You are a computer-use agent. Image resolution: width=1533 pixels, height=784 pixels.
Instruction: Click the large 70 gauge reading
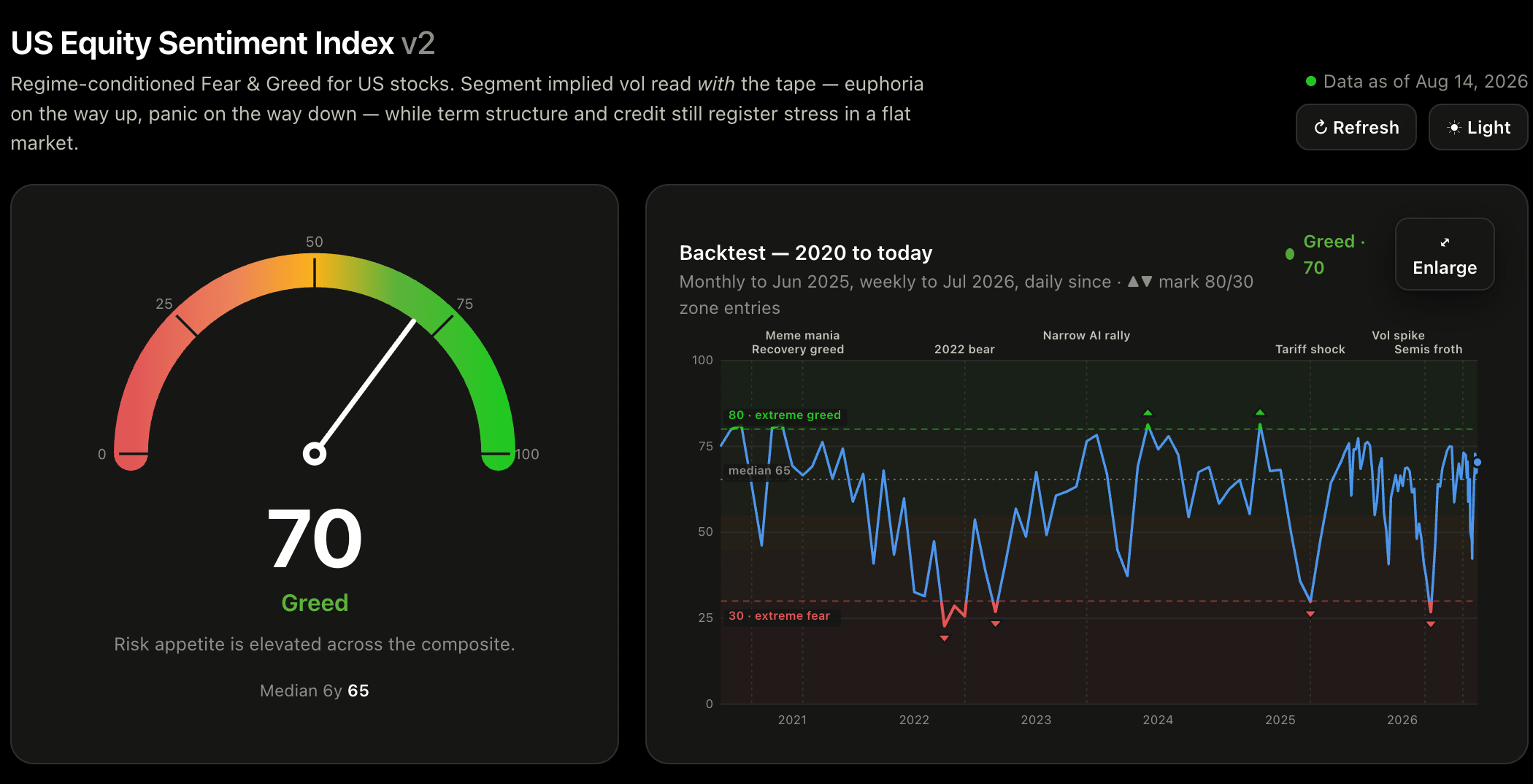[x=315, y=539]
